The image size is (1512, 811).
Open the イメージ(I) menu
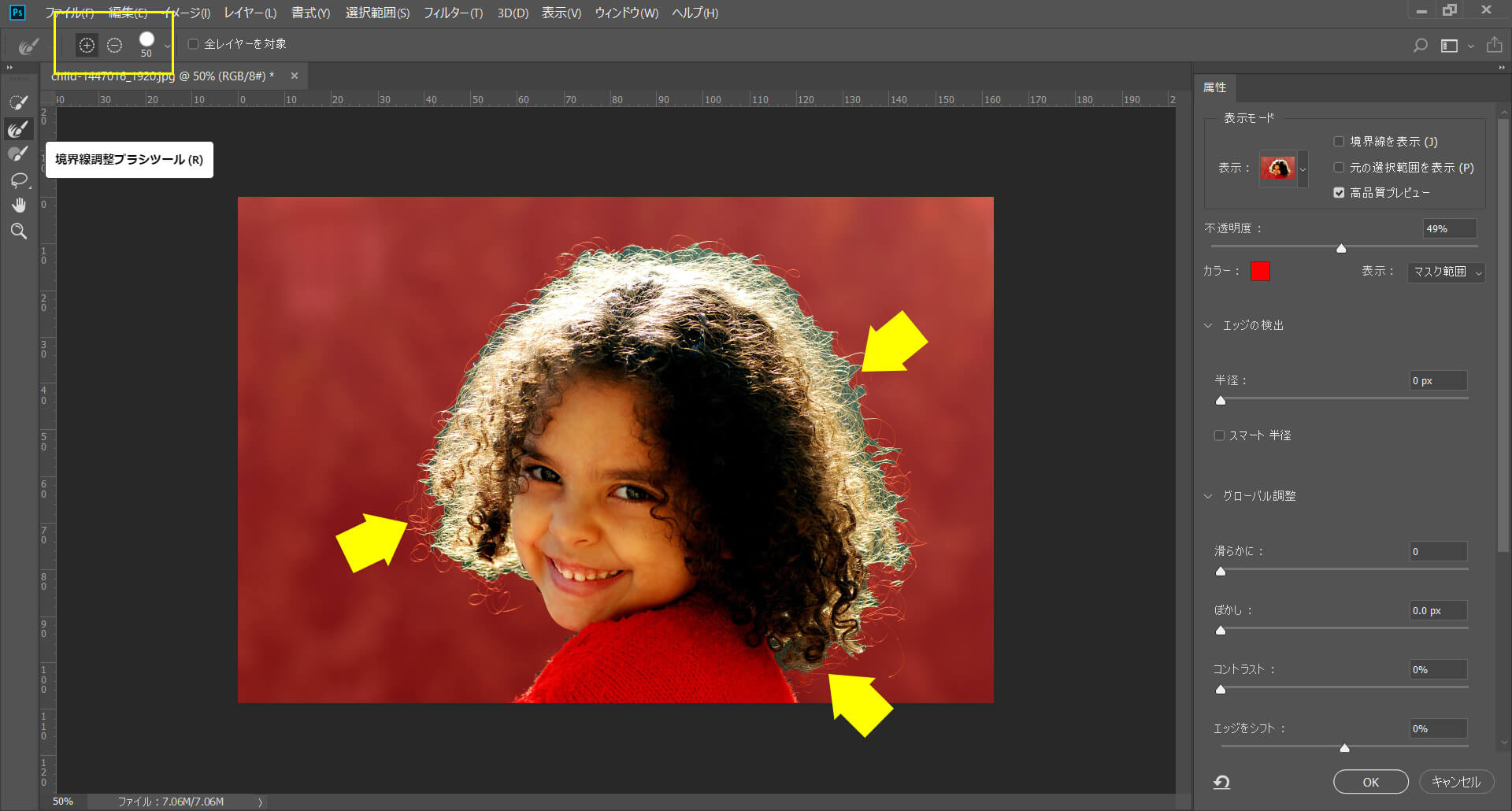[x=187, y=13]
